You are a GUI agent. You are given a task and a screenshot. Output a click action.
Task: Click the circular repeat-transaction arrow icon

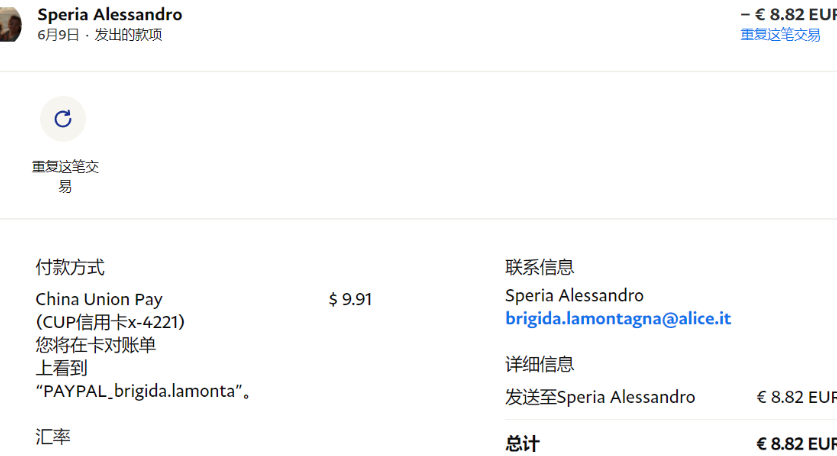[63, 119]
